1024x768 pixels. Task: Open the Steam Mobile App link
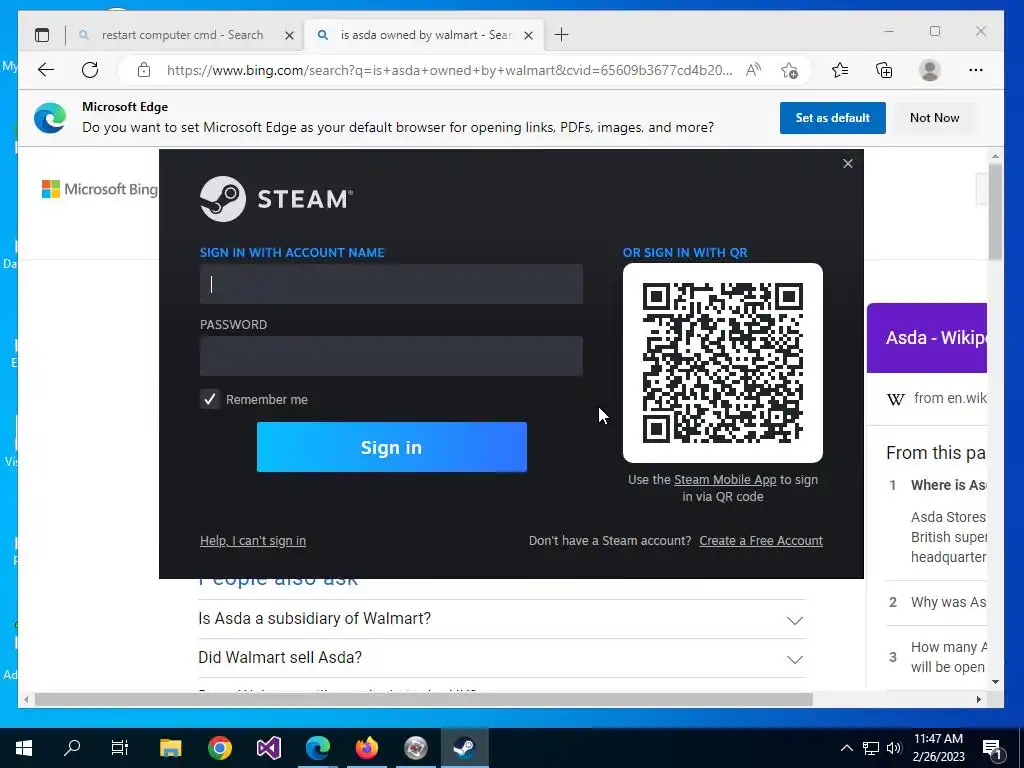click(x=725, y=479)
